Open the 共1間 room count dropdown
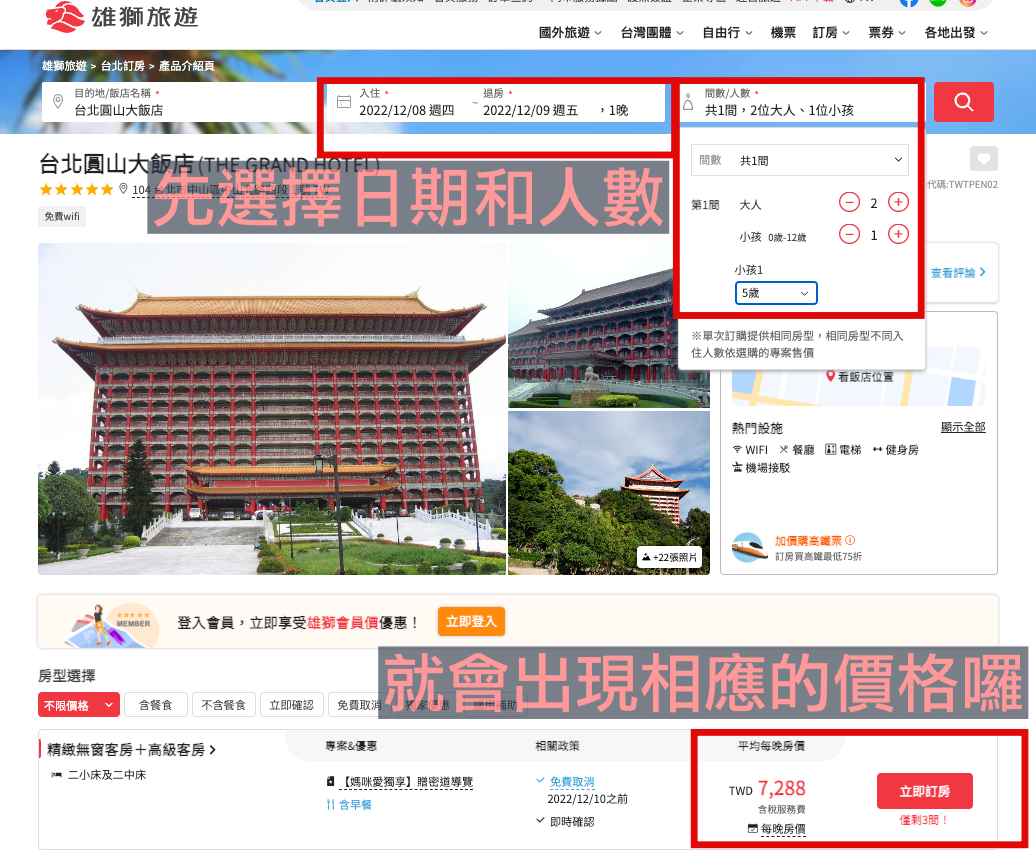Screen dimensions: 1036x858 [x=799, y=160]
